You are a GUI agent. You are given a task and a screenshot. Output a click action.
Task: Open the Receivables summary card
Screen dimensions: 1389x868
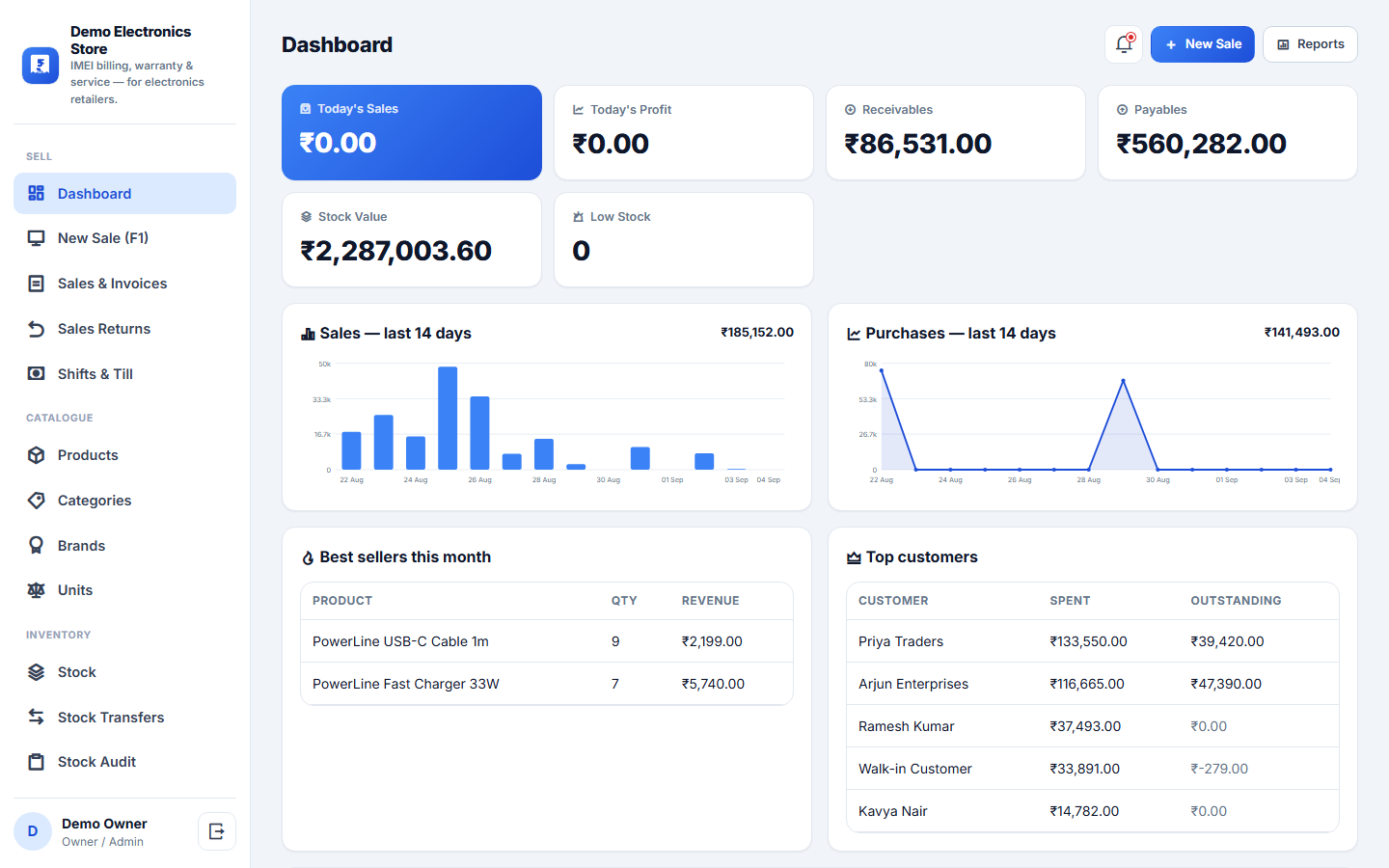tap(956, 132)
